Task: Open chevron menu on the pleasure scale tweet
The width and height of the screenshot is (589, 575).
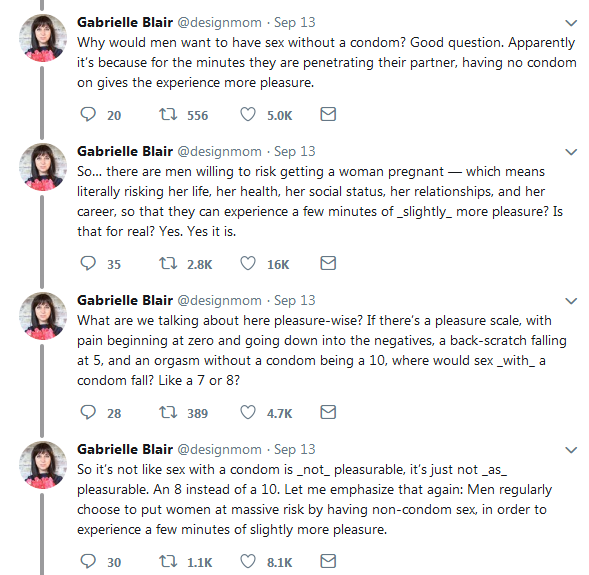Action: (x=571, y=301)
